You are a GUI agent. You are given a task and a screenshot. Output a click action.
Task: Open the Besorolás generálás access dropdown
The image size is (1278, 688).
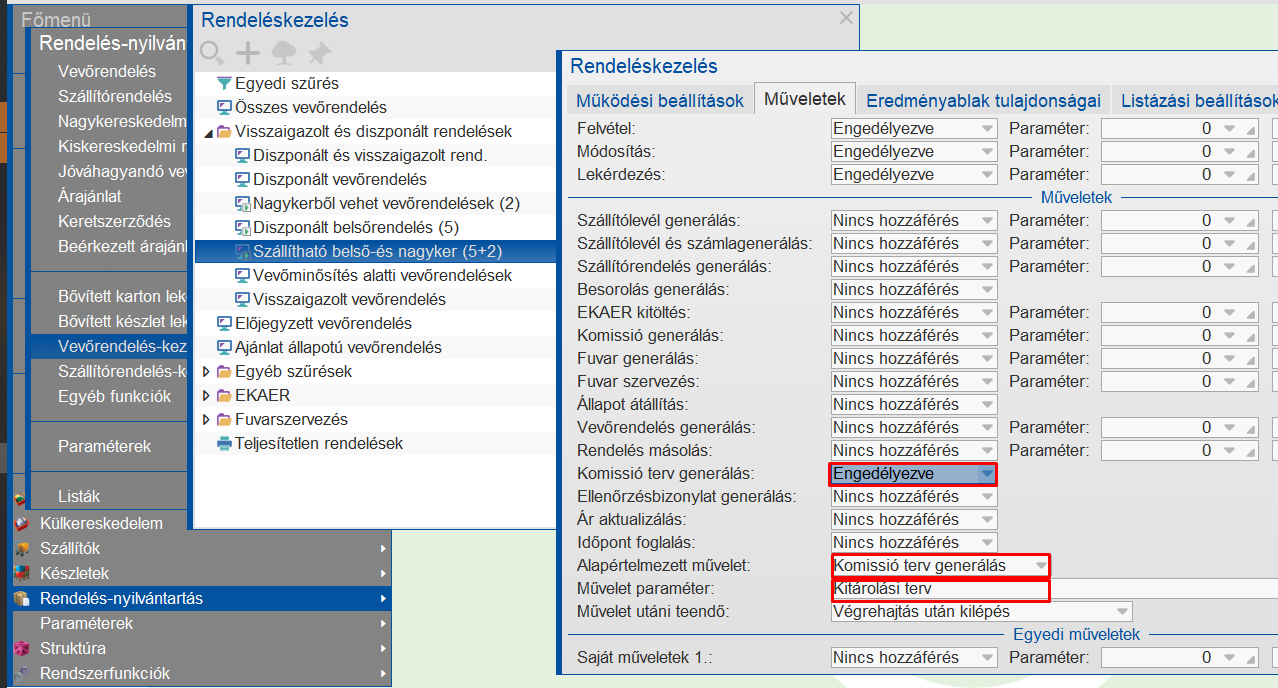[987, 289]
